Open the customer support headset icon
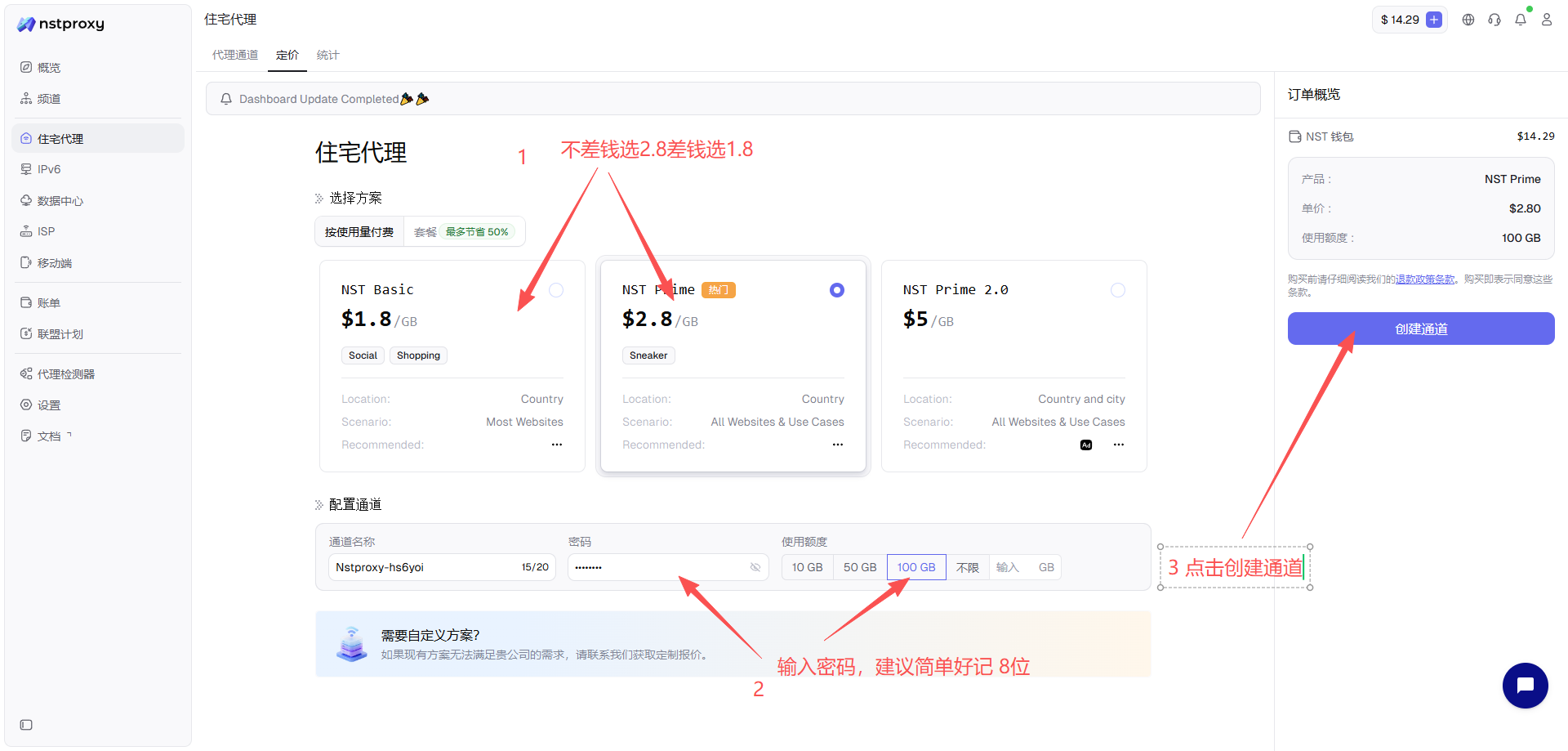Screen dimensions: 1568x751 coord(1494,20)
